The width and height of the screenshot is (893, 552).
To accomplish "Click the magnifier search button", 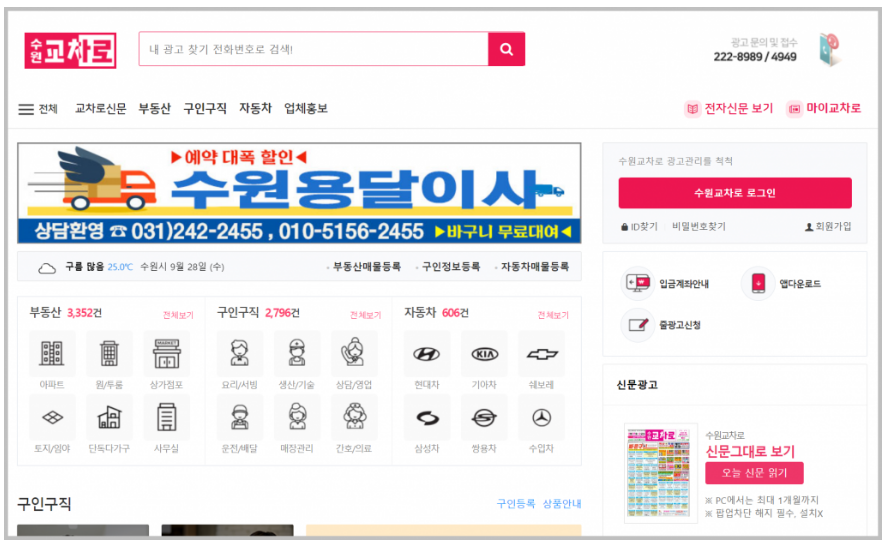I will (506, 49).
